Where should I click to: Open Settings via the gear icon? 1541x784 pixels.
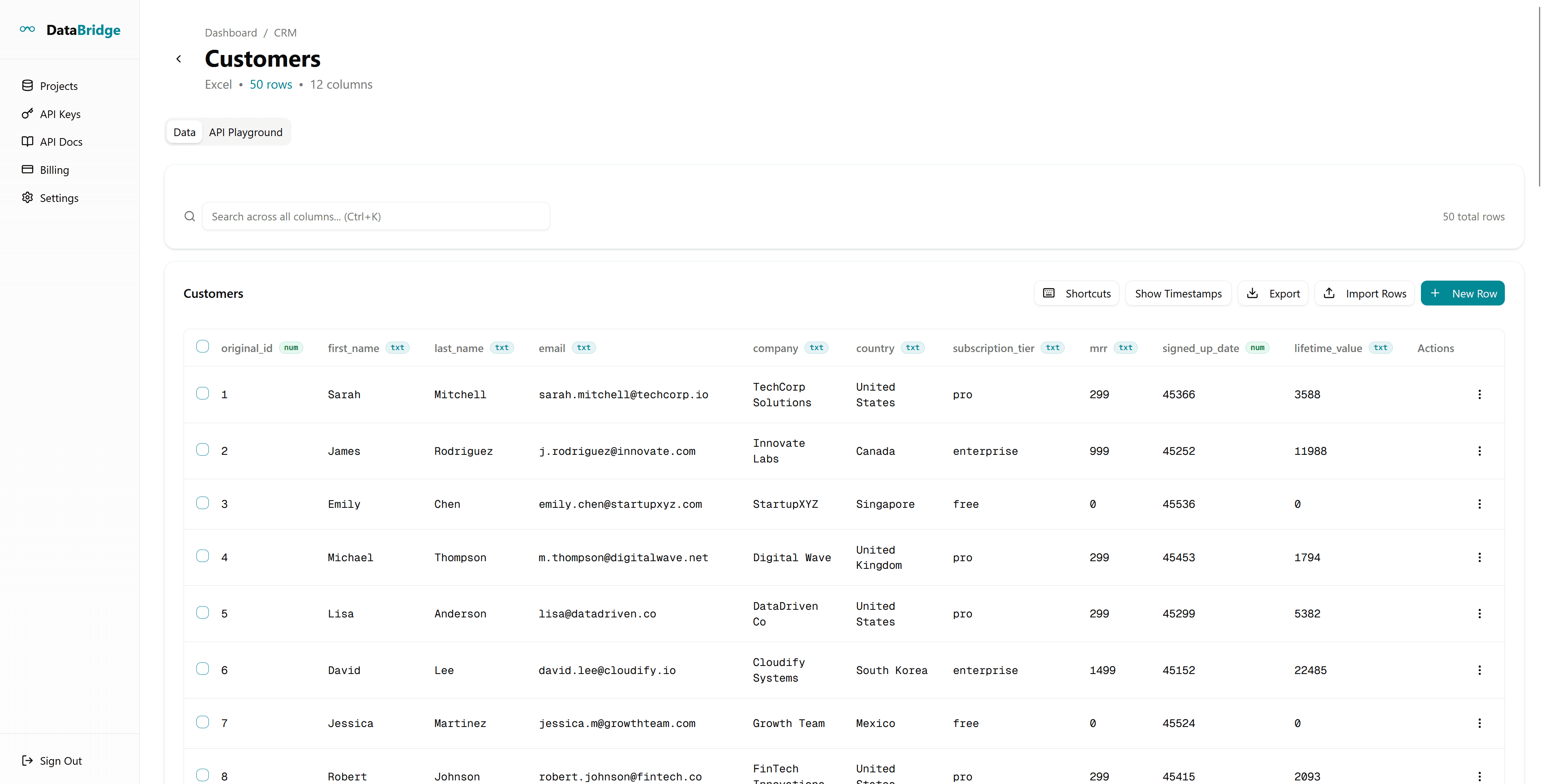[28, 198]
